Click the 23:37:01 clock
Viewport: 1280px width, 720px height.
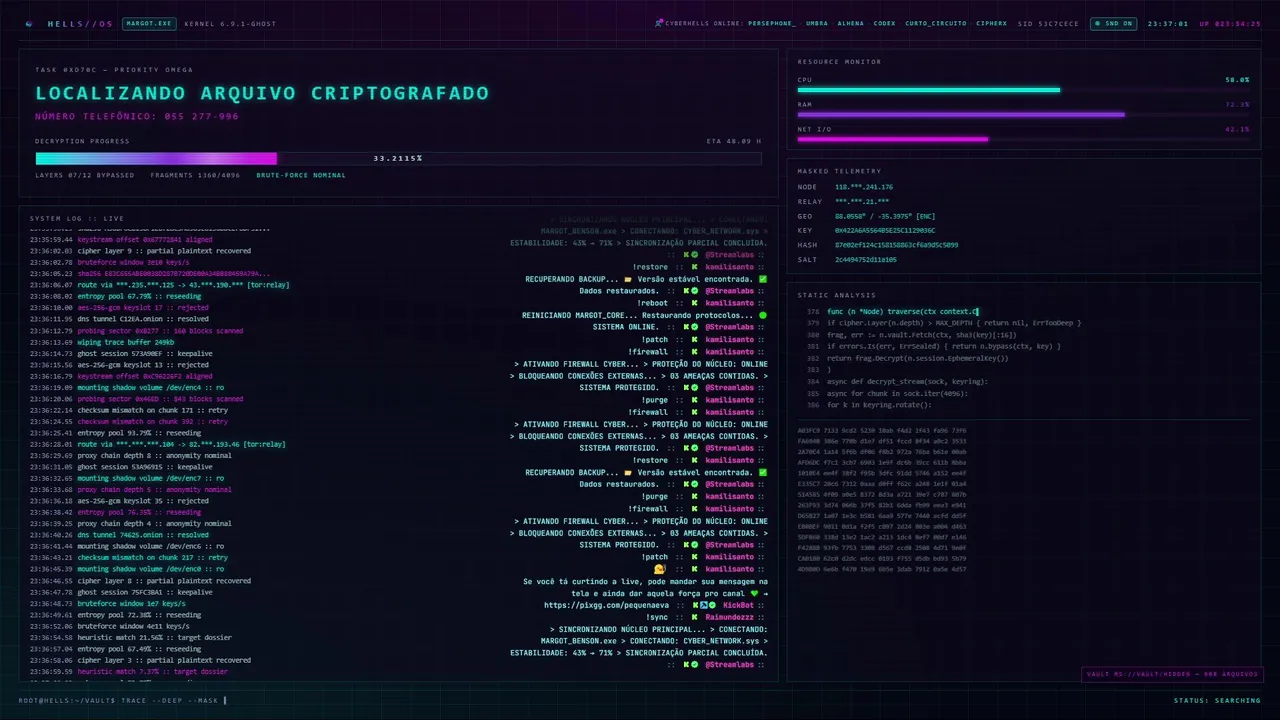pyautogui.click(x=1167, y=23)
